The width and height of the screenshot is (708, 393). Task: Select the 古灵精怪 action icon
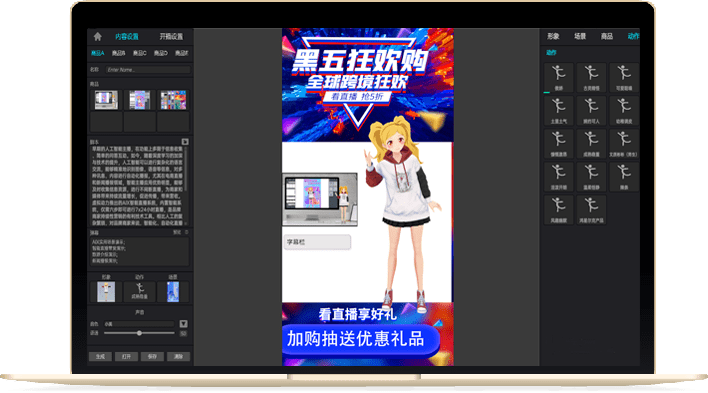point(591,77)
